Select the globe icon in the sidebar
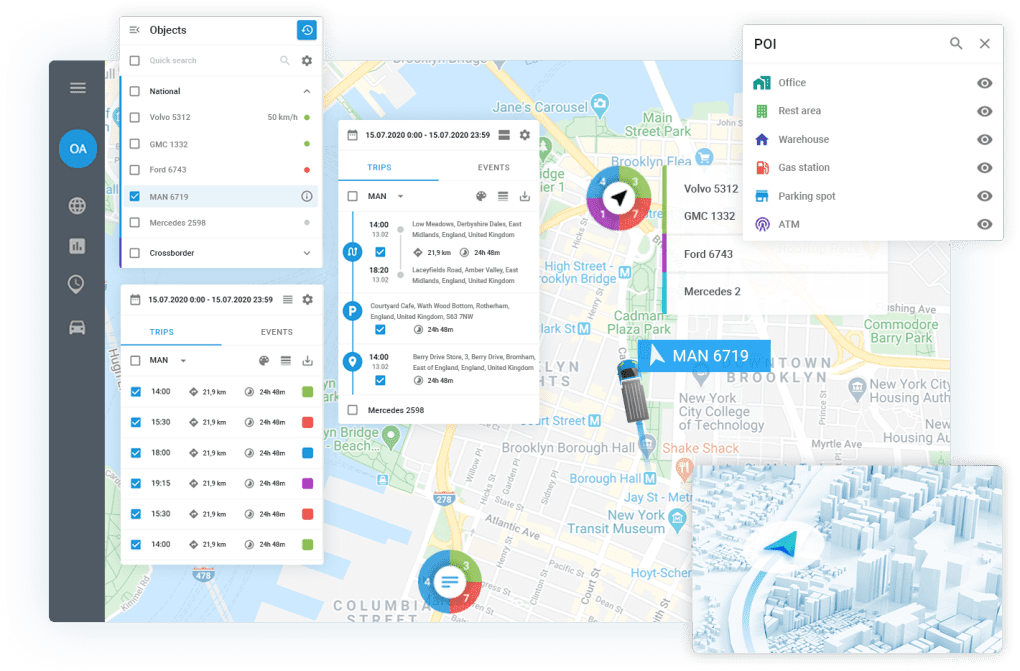Image resolution: width=1020 pixels, height=671 pixels. click(78, 206)
